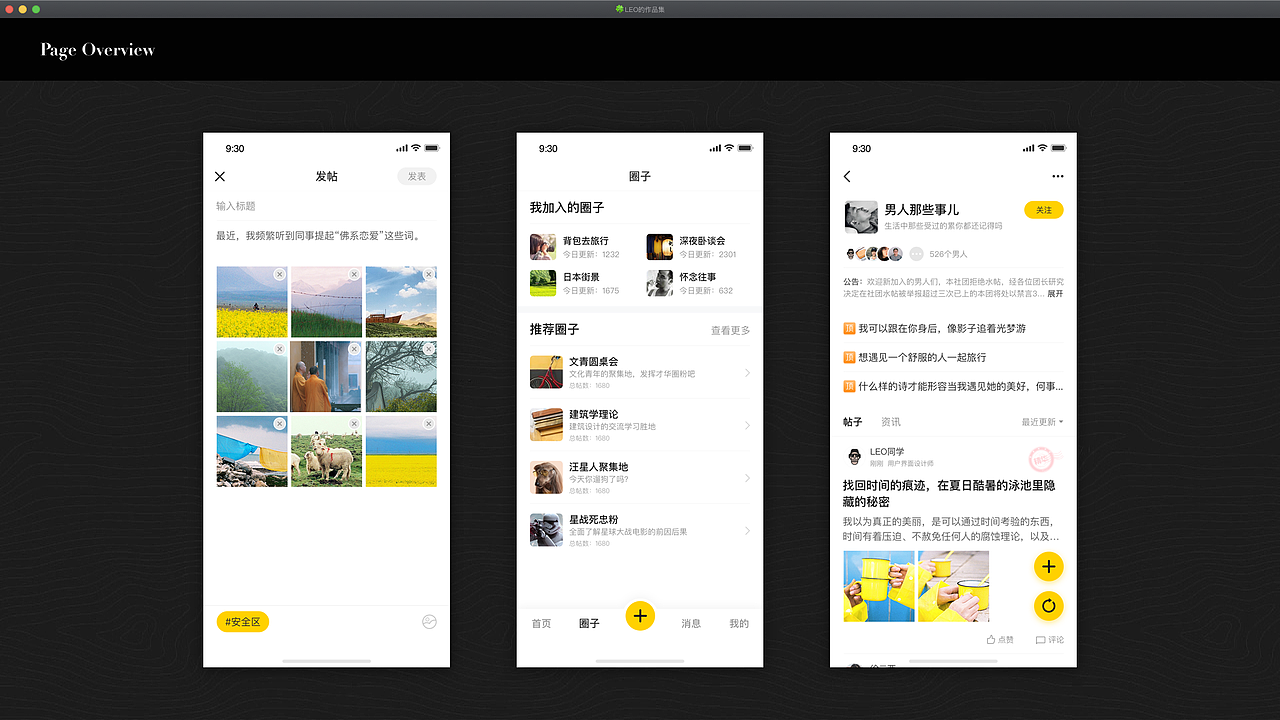The height and width of the screenshot is (720, 1280).
Task: Open the three-dot more menu
Action: point(1058,177)
